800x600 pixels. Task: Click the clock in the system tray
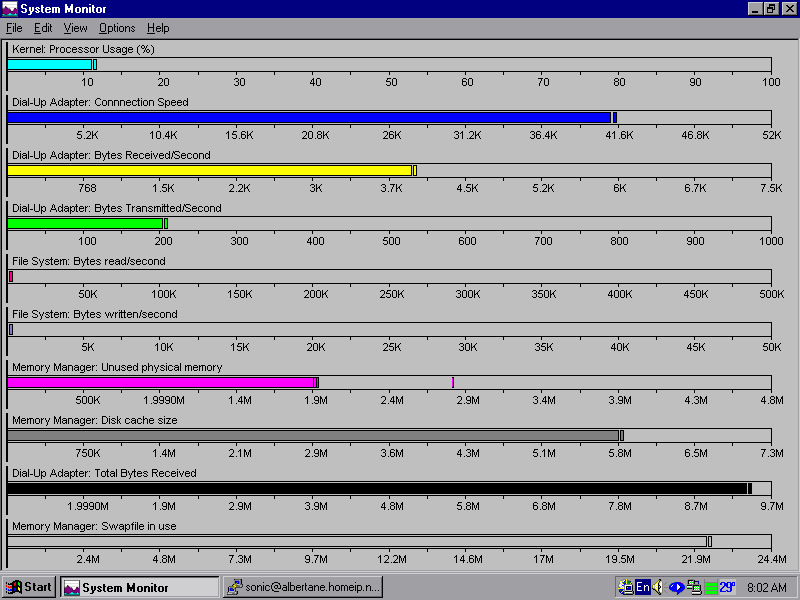pyautogui.click(x=769, y=587)
